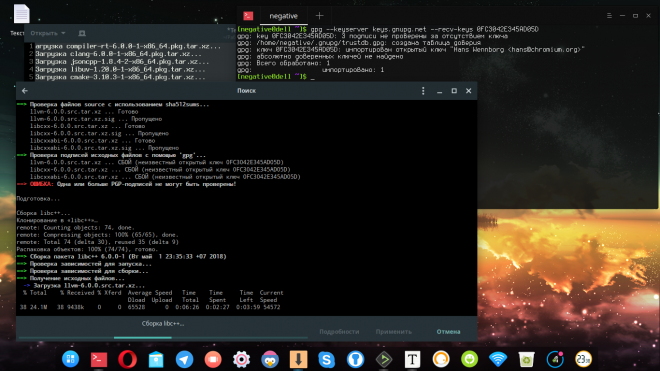Image resolution: width=660 pixels, height=371 pixels.
Task: Click 'libcxxabi-6.0.0.src.tar.xz ... Готово' line
Action: [93, 141]
